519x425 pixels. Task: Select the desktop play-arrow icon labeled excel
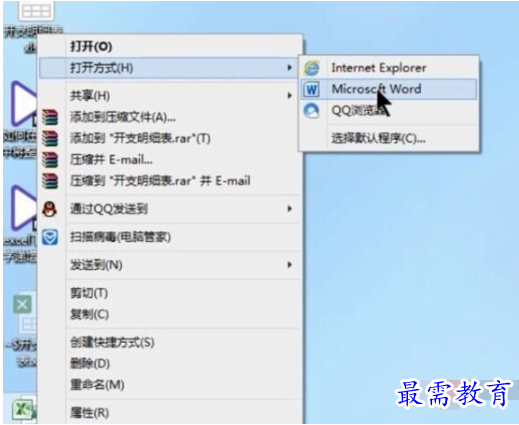23,208
